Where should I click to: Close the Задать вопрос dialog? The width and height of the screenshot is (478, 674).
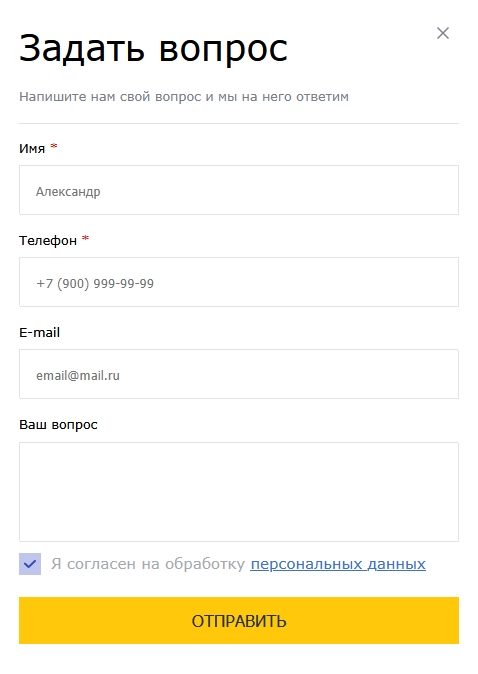(x=443, y=33)
